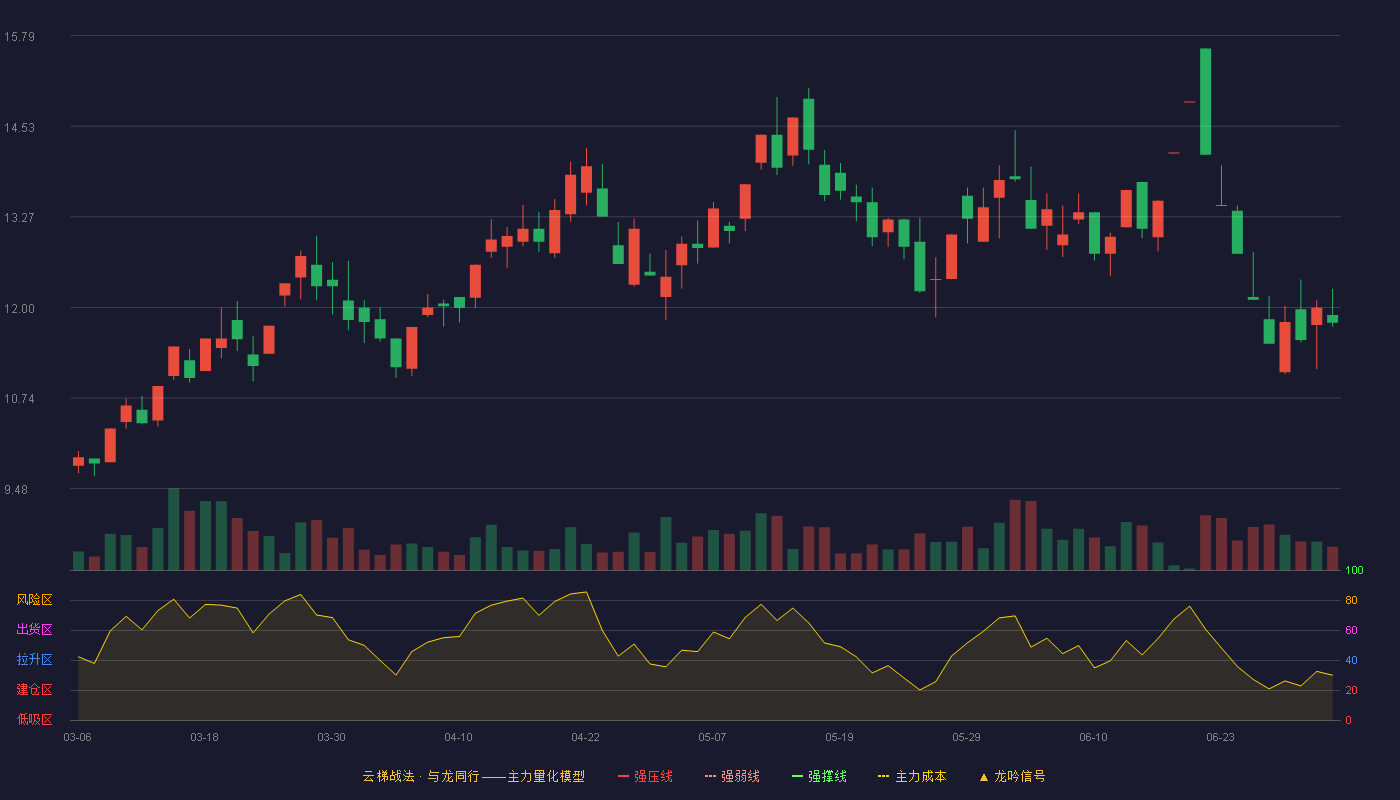1400x800 pixels.
Task: Toggle the 强撑线 legend entry
Action: (819, 776)
